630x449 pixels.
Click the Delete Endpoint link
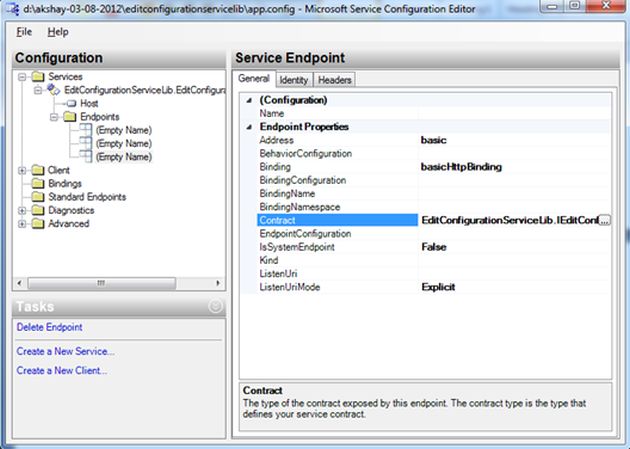[x=49, y=327]
